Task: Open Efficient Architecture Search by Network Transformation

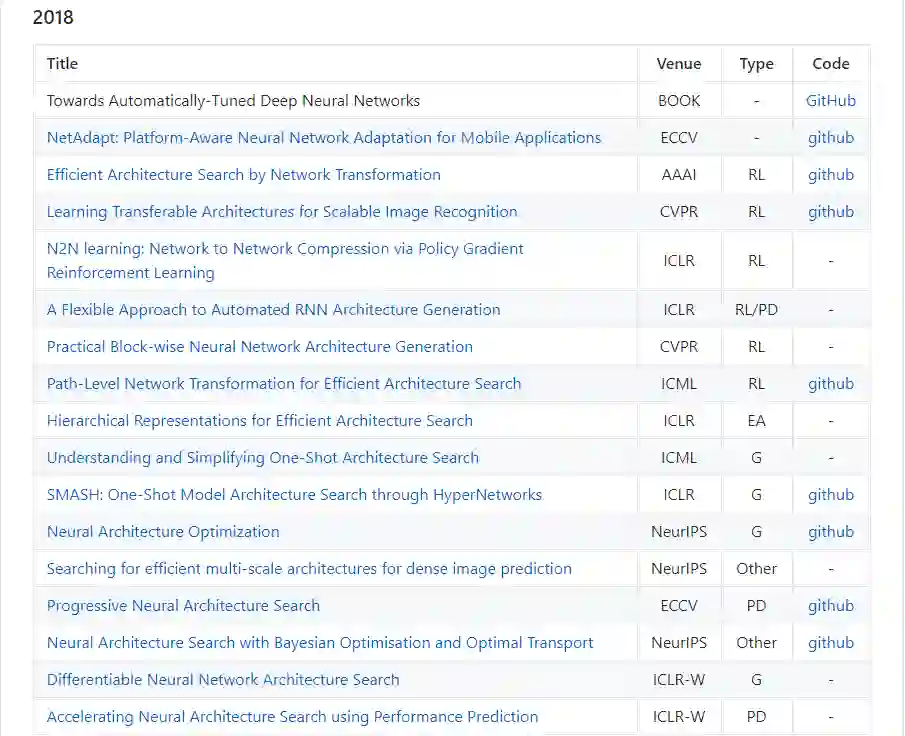Action: 243,175
